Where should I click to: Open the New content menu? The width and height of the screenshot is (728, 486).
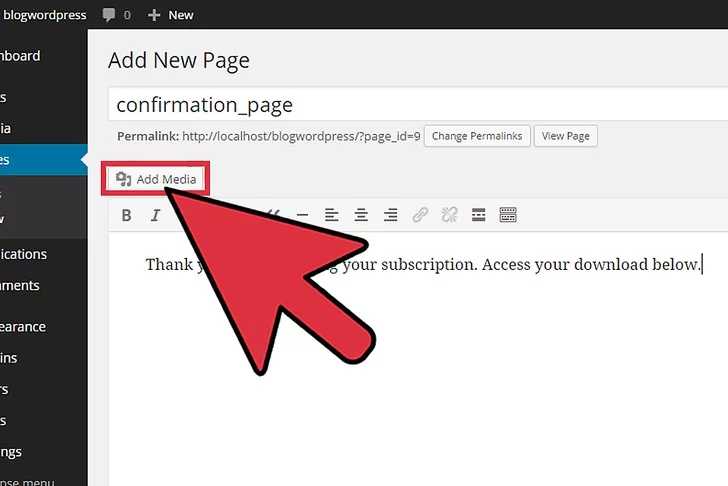[171, 15]
